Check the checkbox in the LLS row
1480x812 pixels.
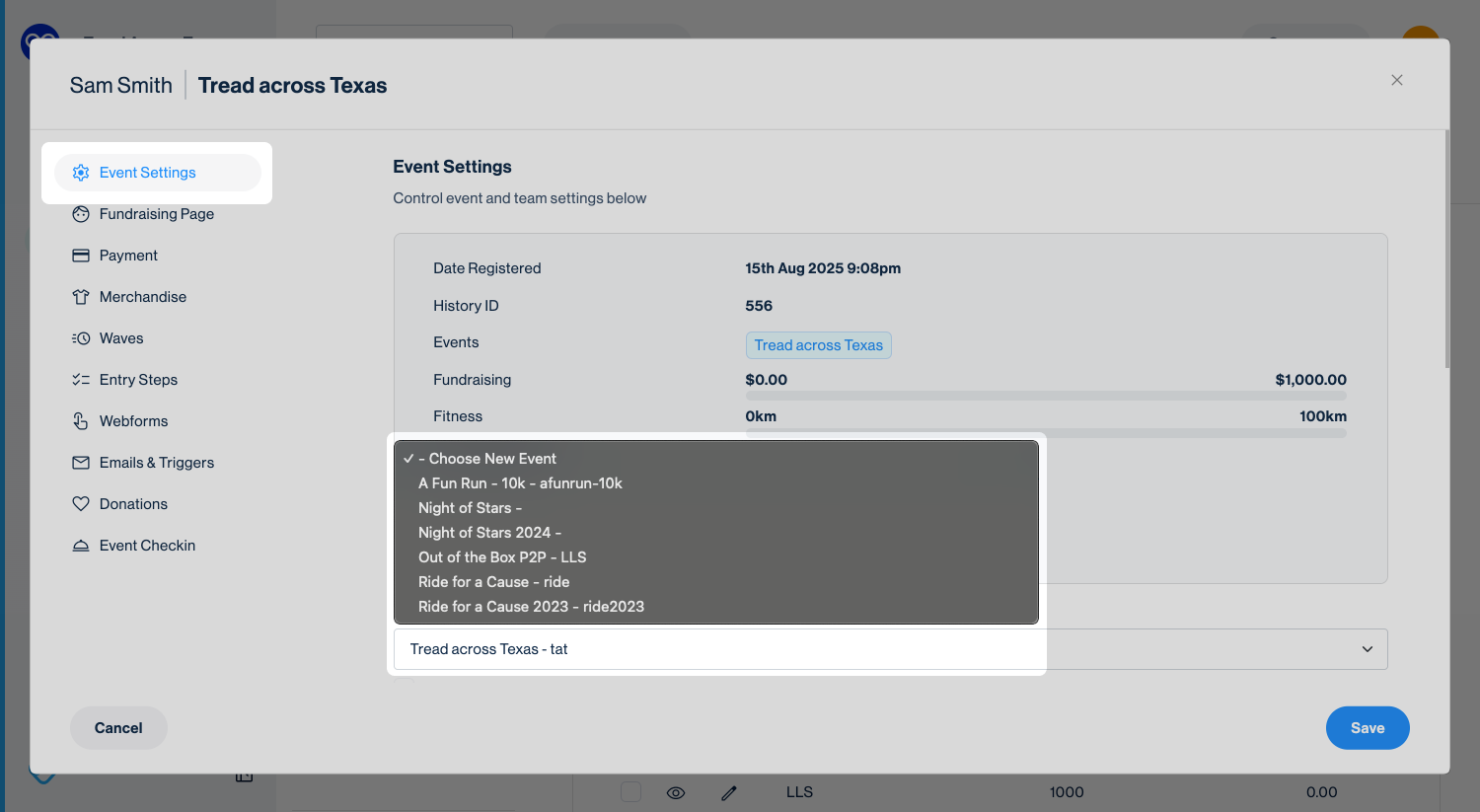point(630,792)
